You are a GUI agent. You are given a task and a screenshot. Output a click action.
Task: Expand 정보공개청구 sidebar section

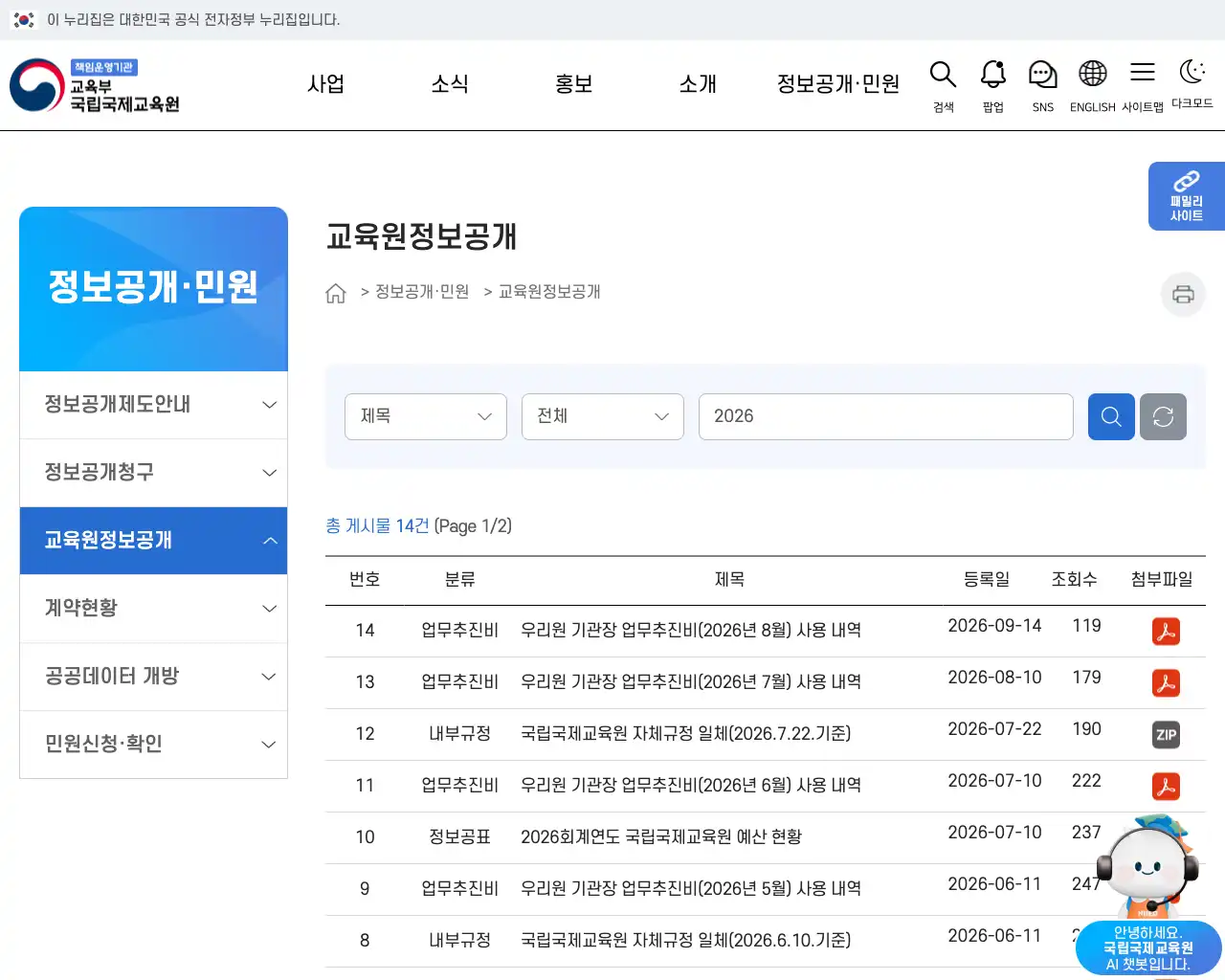153,473
